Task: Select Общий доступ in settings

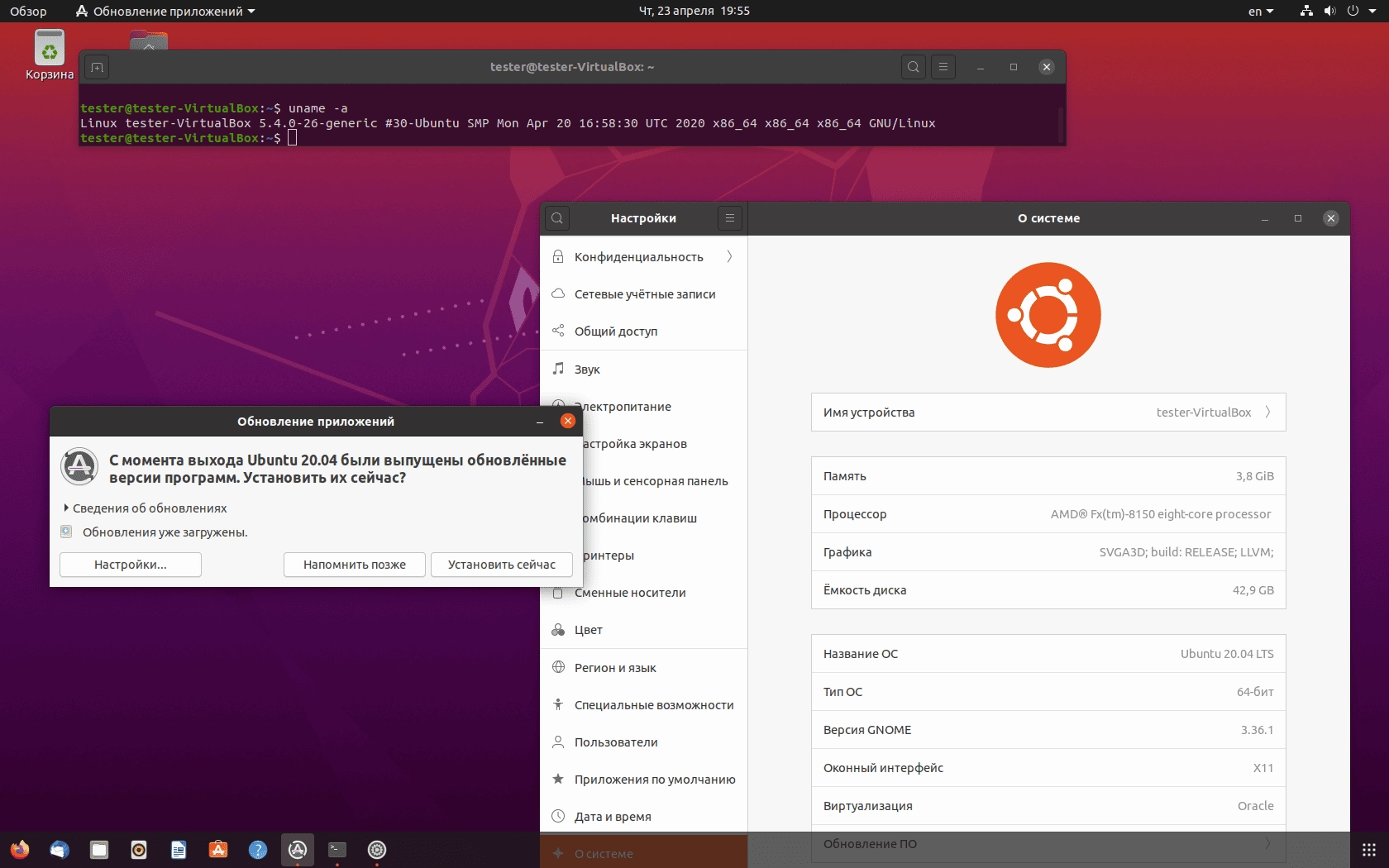Action: [x=643, y=331]
